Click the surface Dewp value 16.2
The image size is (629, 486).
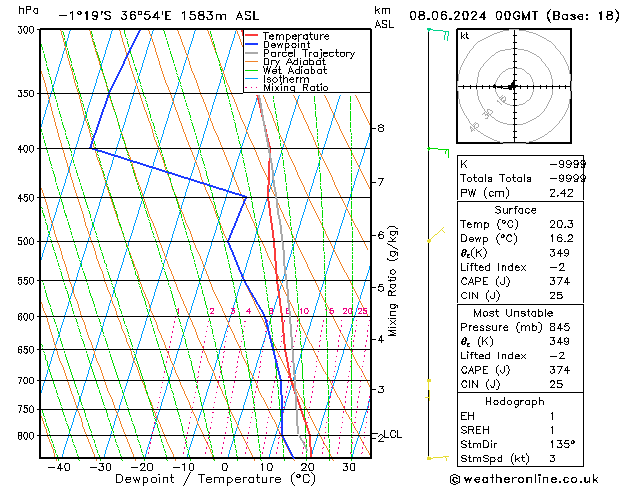click(x=561, y=239)
